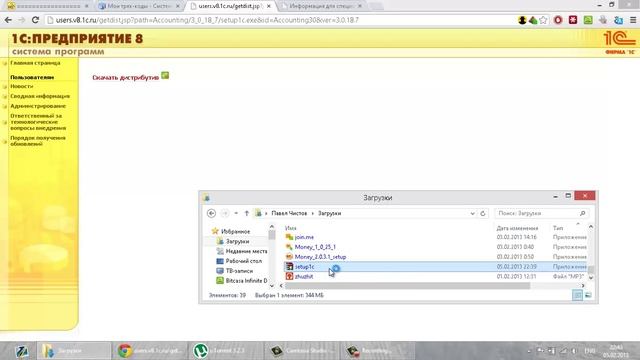Open Сводная информация in the sidebar
This screenshot has height=360, width=640.
(x=40, y=96)
